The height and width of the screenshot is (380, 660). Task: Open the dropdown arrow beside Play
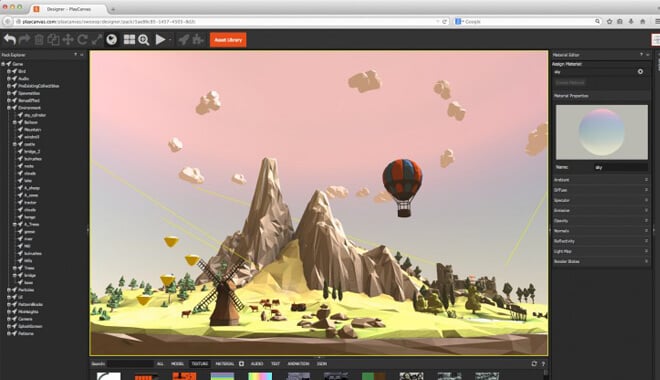pyautogui.click(x=170, y=40)
